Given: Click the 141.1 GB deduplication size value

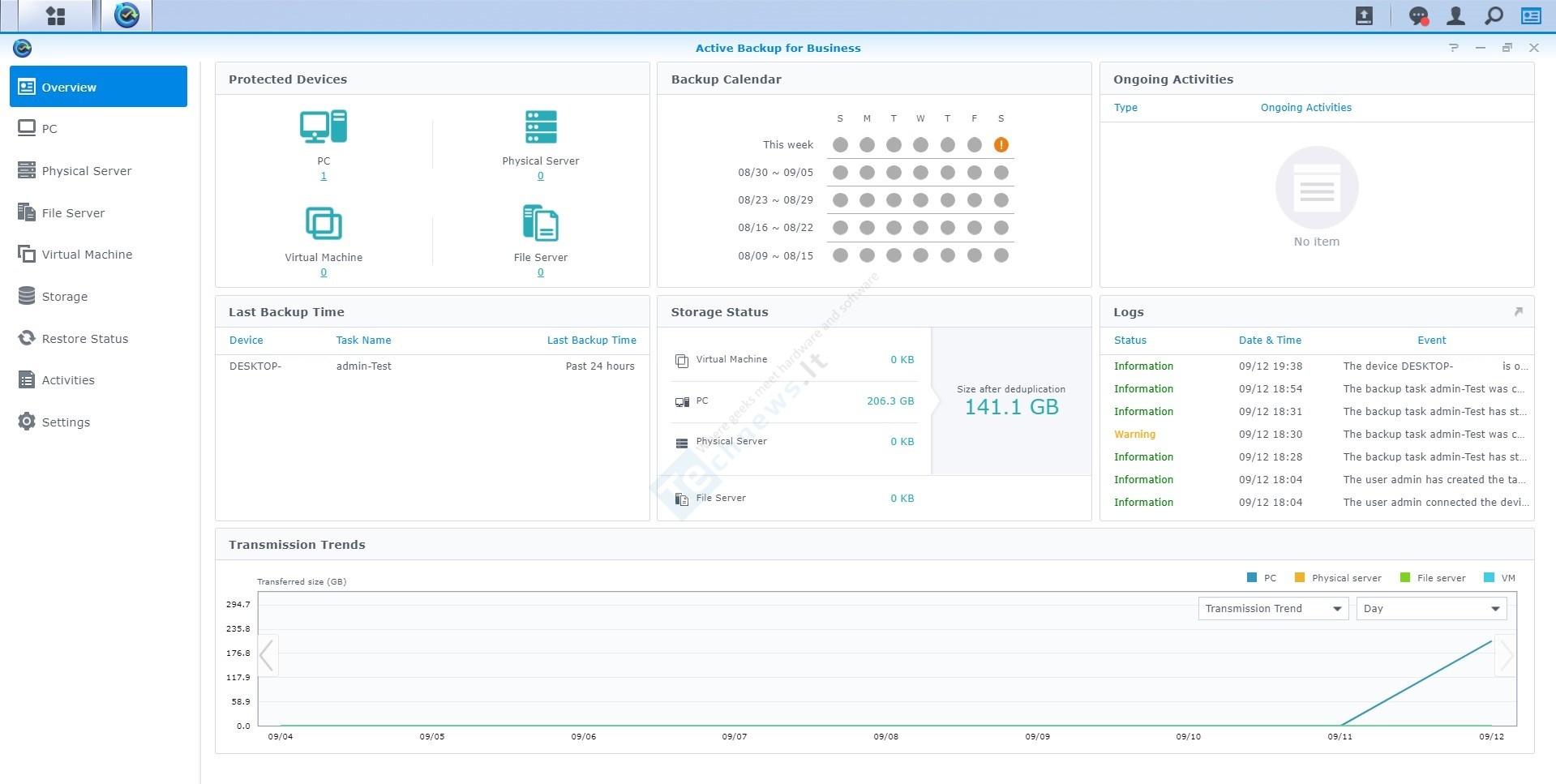Looking at the screenshot, I should coord(1011,407).
